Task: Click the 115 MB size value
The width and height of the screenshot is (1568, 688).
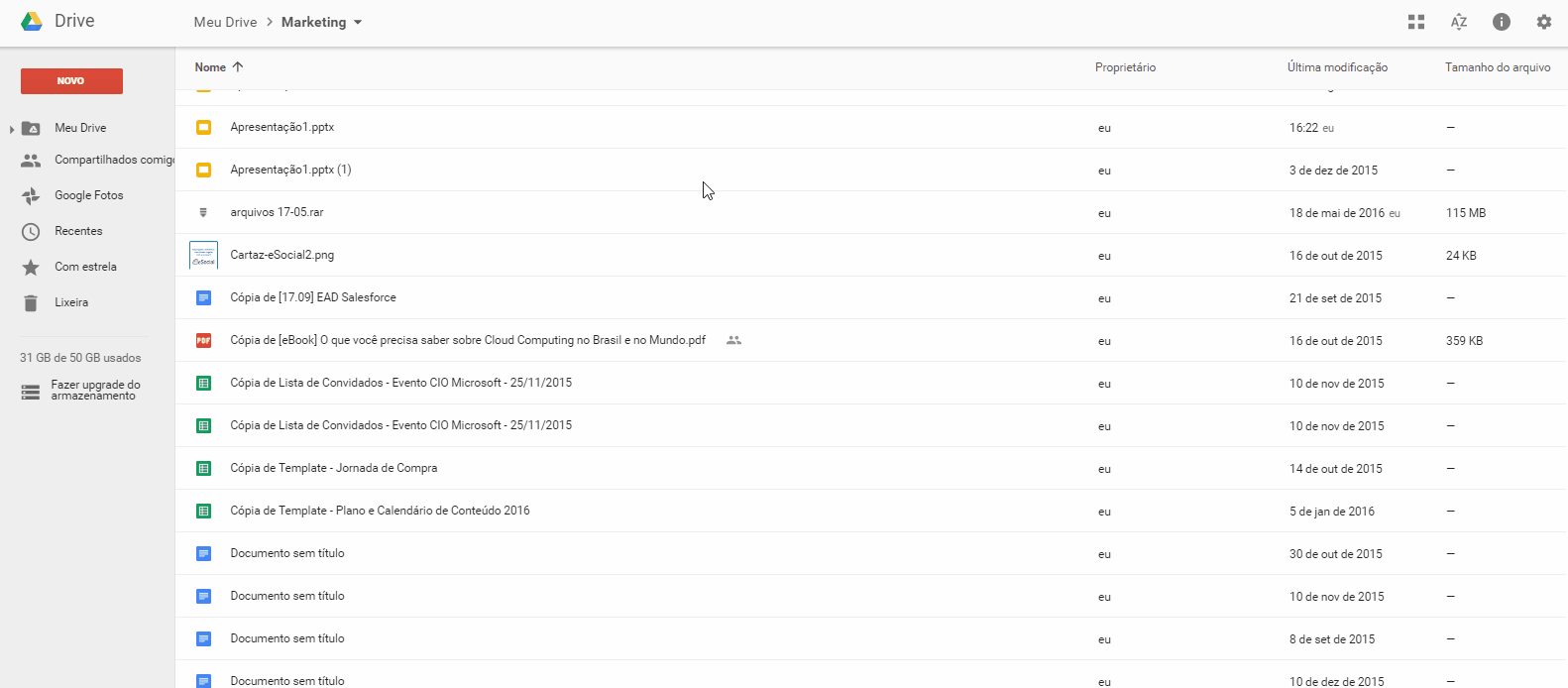Action: [1465, 213]
